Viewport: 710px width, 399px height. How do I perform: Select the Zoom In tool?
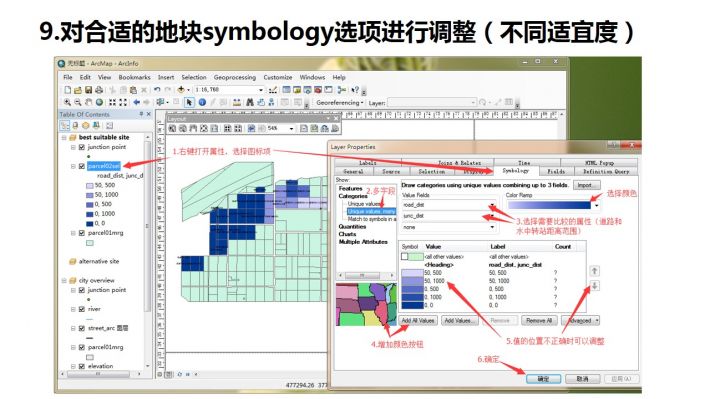[x=67, y=102]
